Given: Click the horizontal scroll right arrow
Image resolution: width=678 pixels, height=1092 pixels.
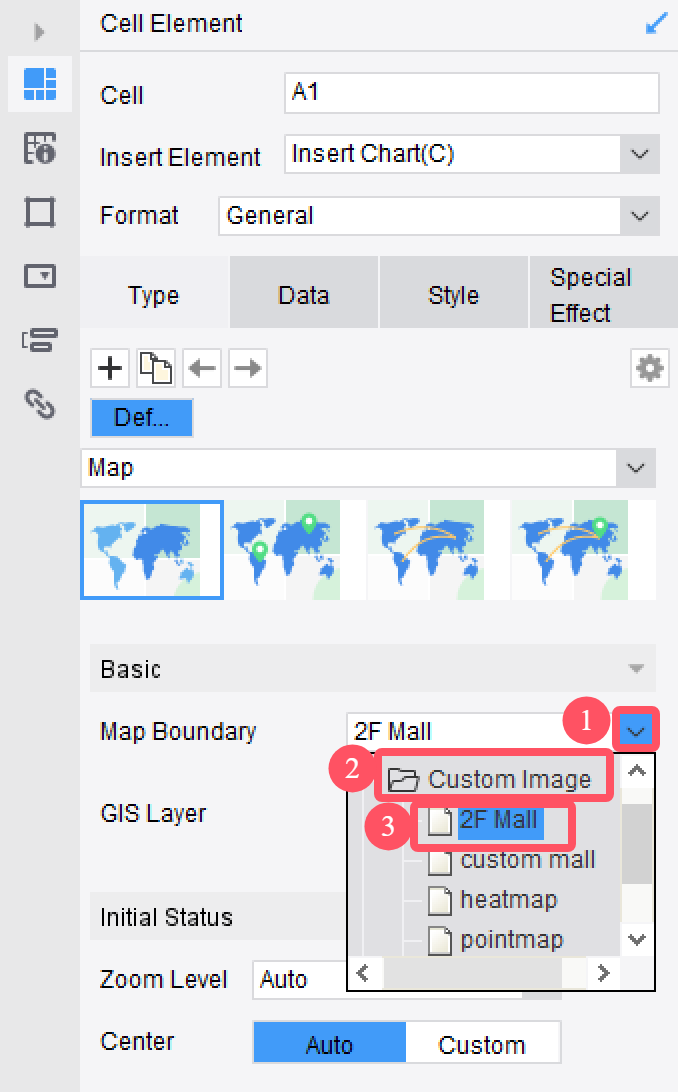Looking at the screenshot, I should [603, 972].
